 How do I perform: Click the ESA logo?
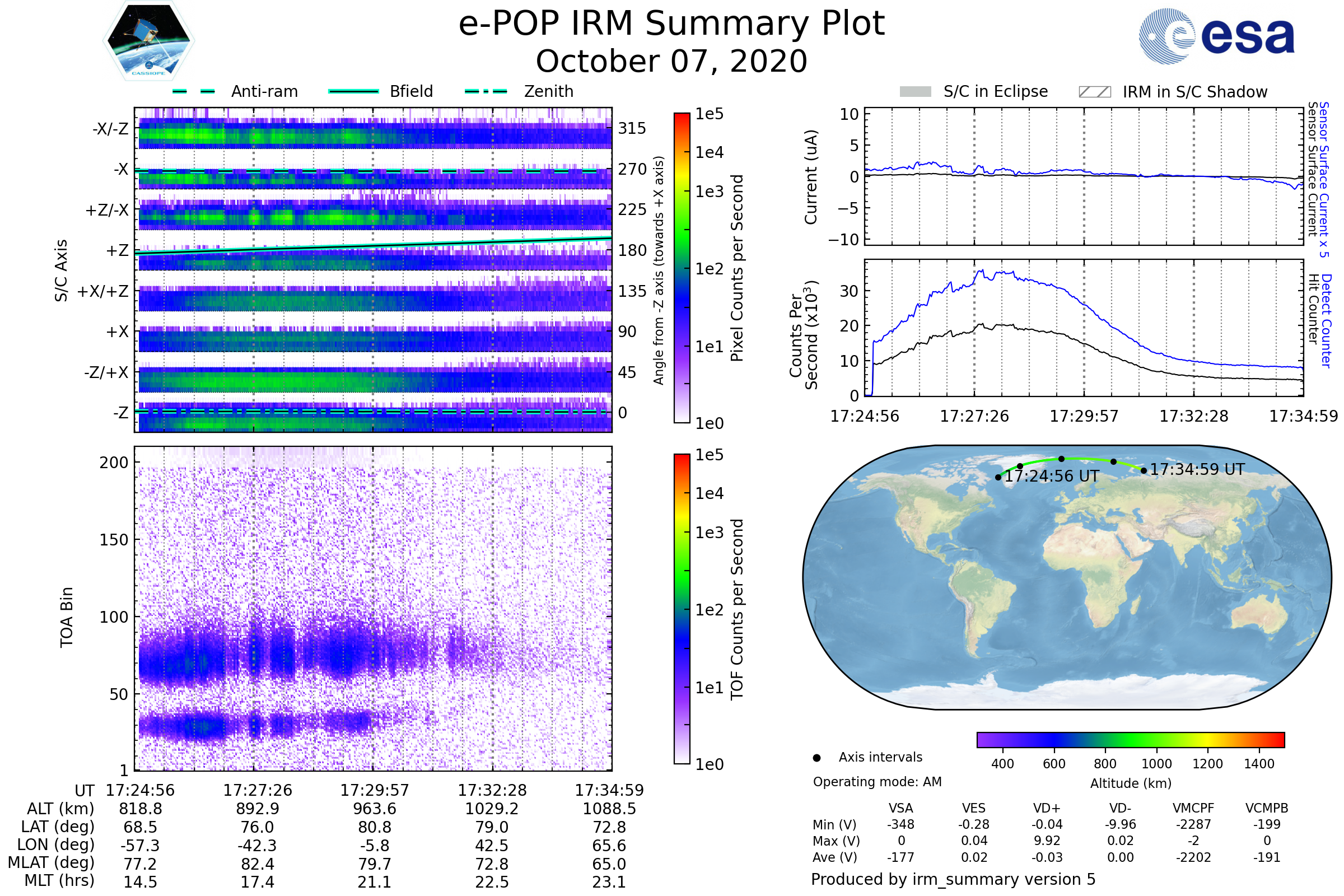(1216, 36)
